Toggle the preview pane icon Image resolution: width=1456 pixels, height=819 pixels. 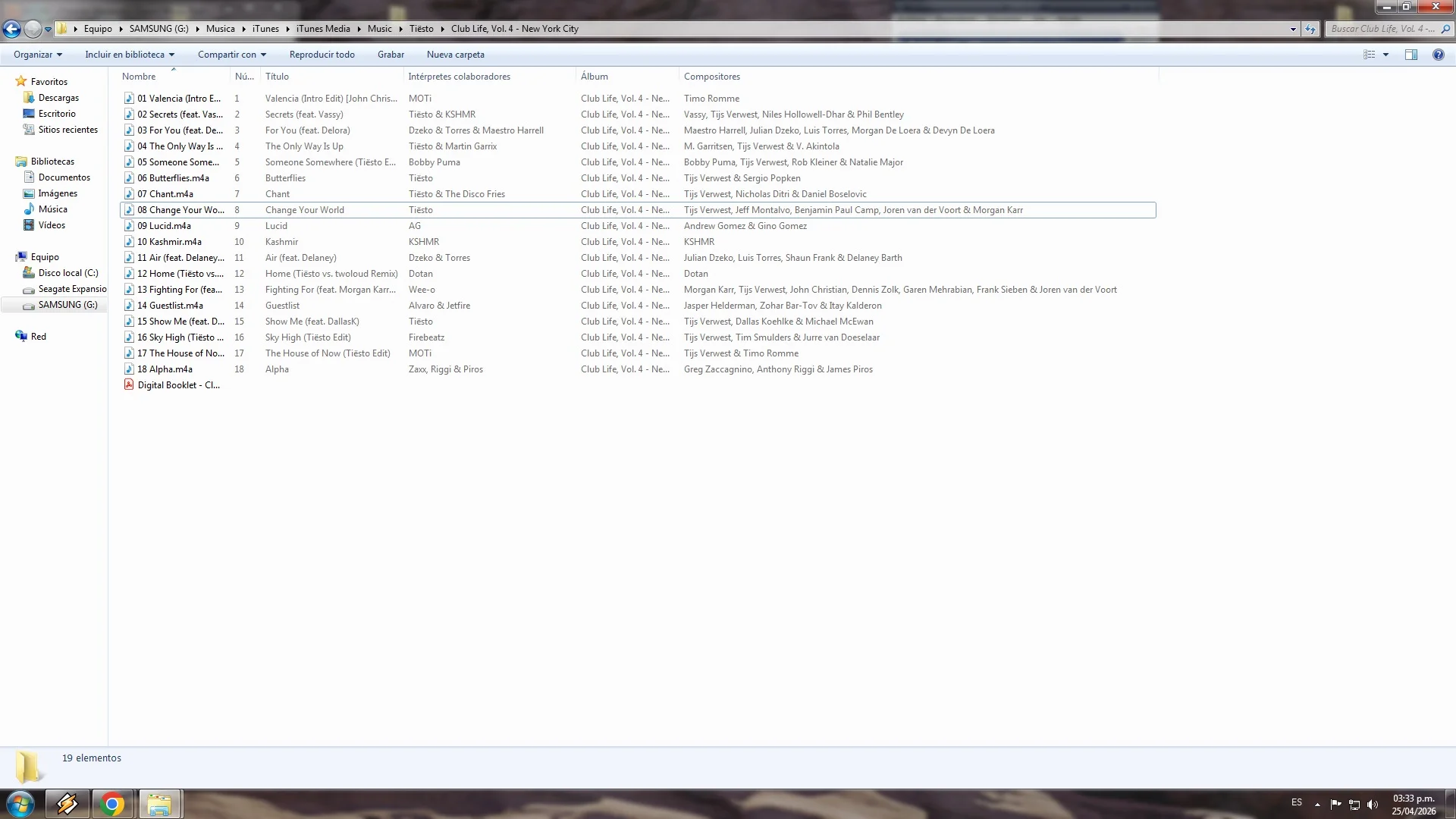1410,55
